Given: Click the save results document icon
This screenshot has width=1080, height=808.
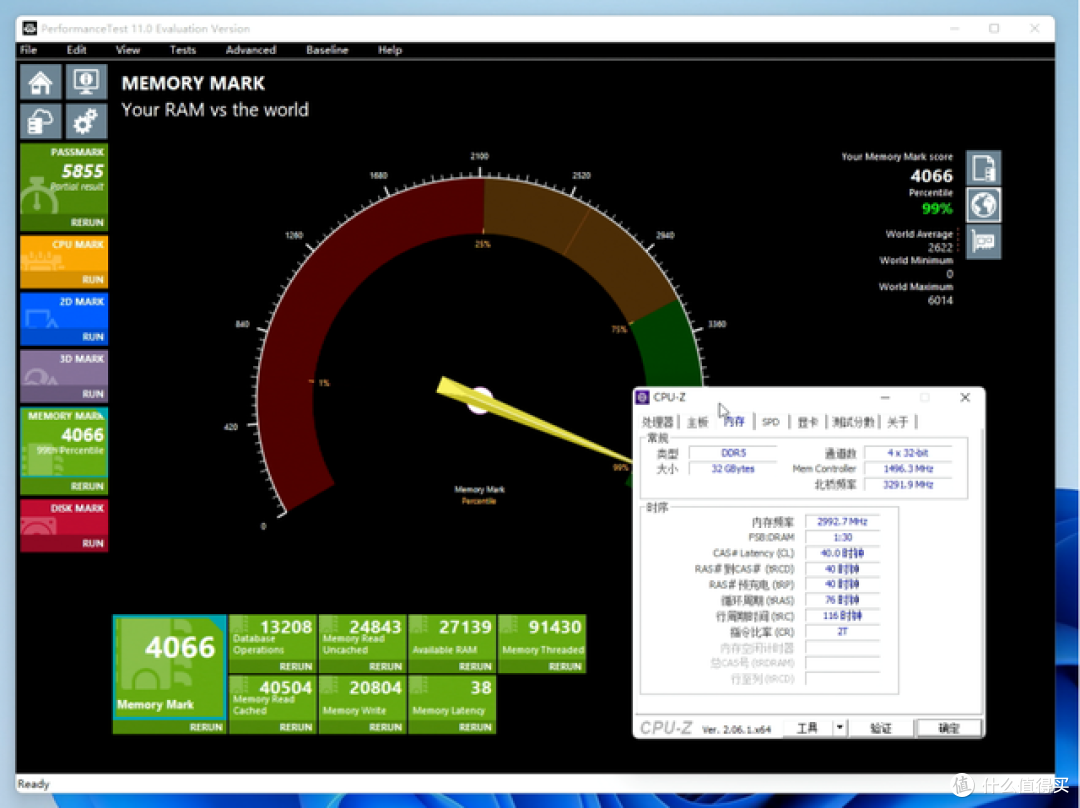Looking at the screenshot, I should (x=984, y=167).
